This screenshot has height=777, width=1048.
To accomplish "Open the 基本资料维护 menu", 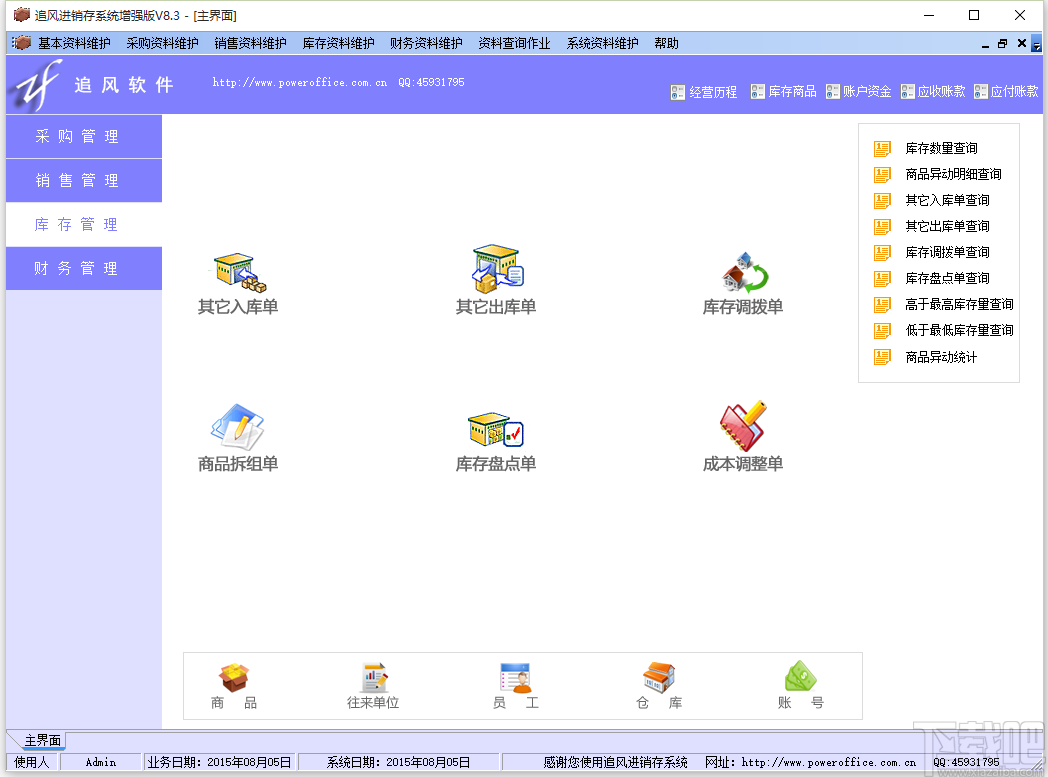I will click(74, 43).
